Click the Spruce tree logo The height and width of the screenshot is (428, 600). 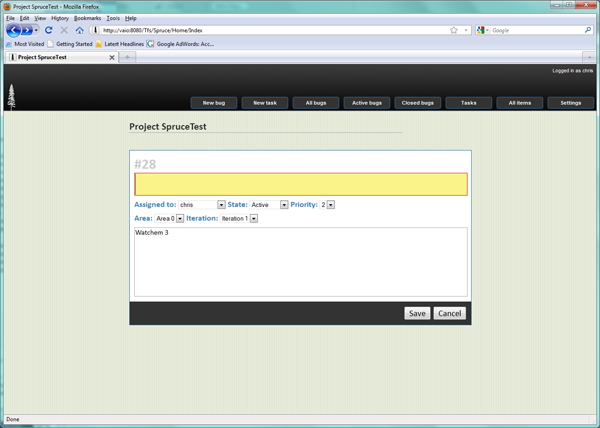[x=11, y=97]
